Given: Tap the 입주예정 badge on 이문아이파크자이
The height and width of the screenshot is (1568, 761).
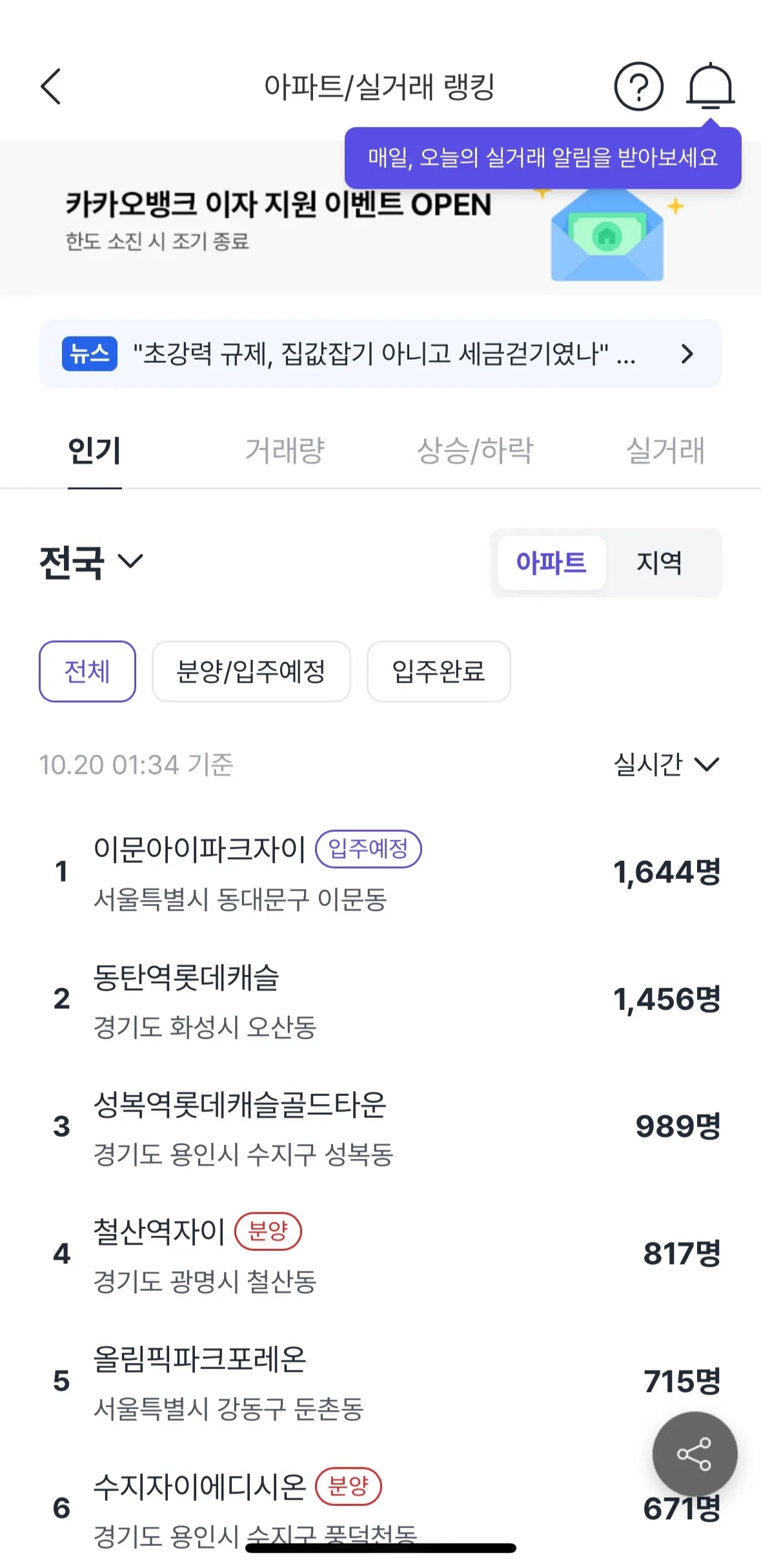Looking at the screenshot, I should pos(368,849).
